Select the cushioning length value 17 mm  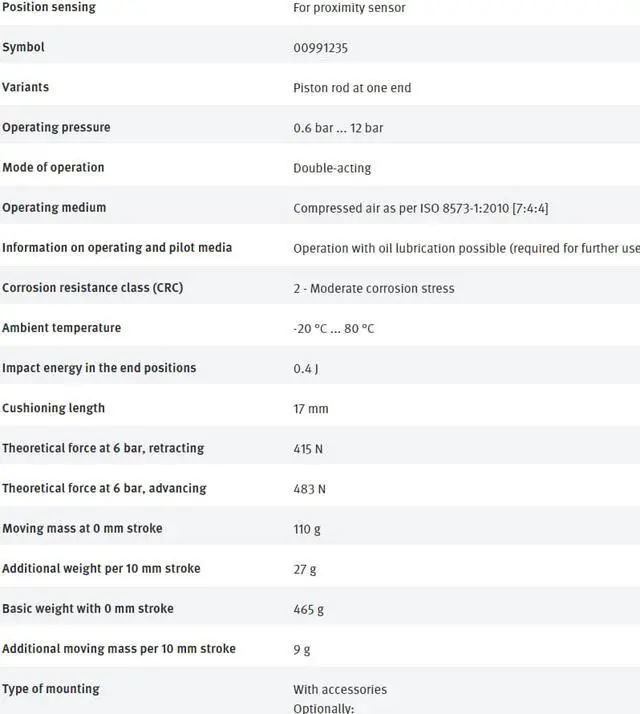point(310,408)
